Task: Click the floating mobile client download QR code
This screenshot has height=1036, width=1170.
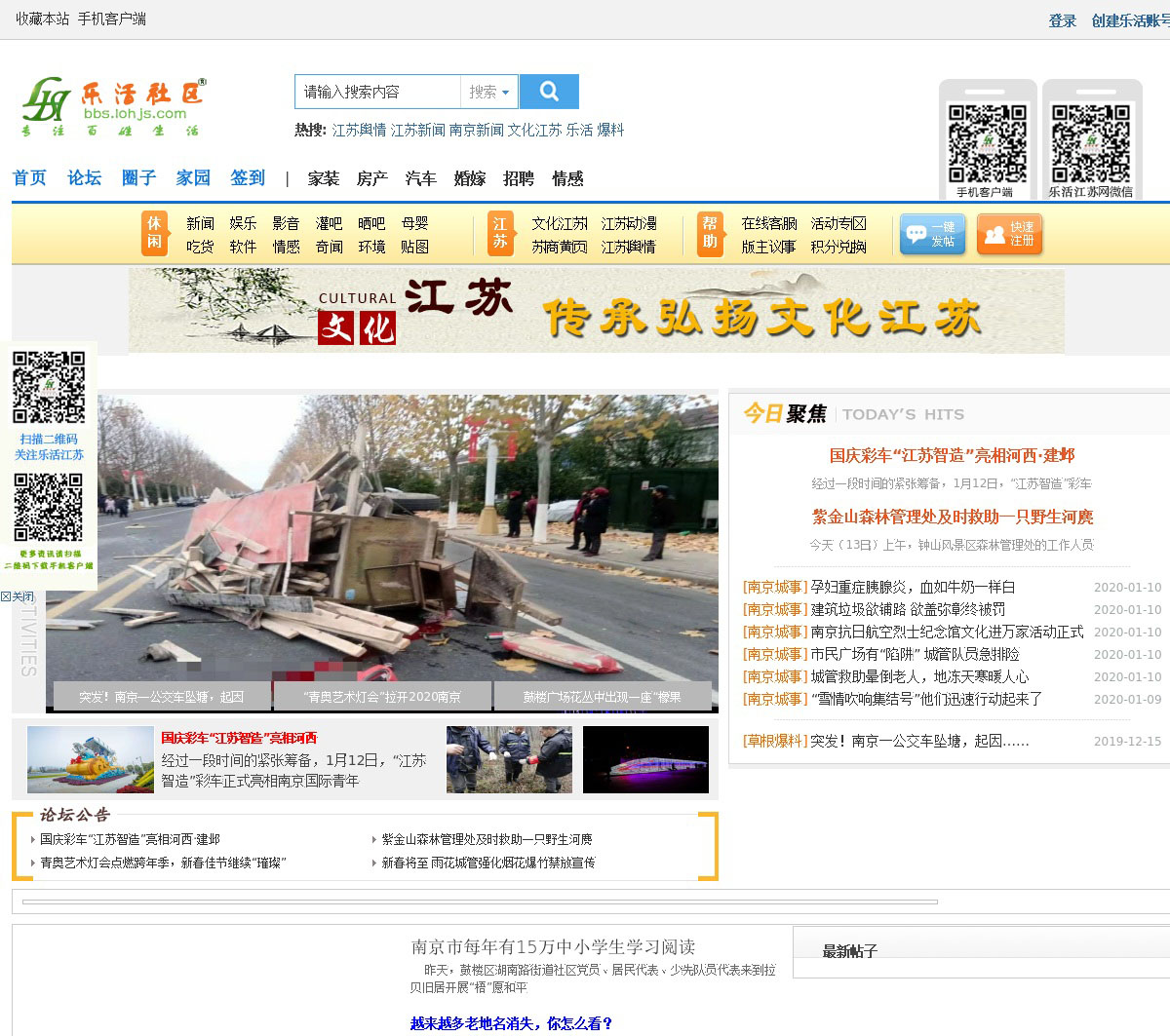Action: 48,508
